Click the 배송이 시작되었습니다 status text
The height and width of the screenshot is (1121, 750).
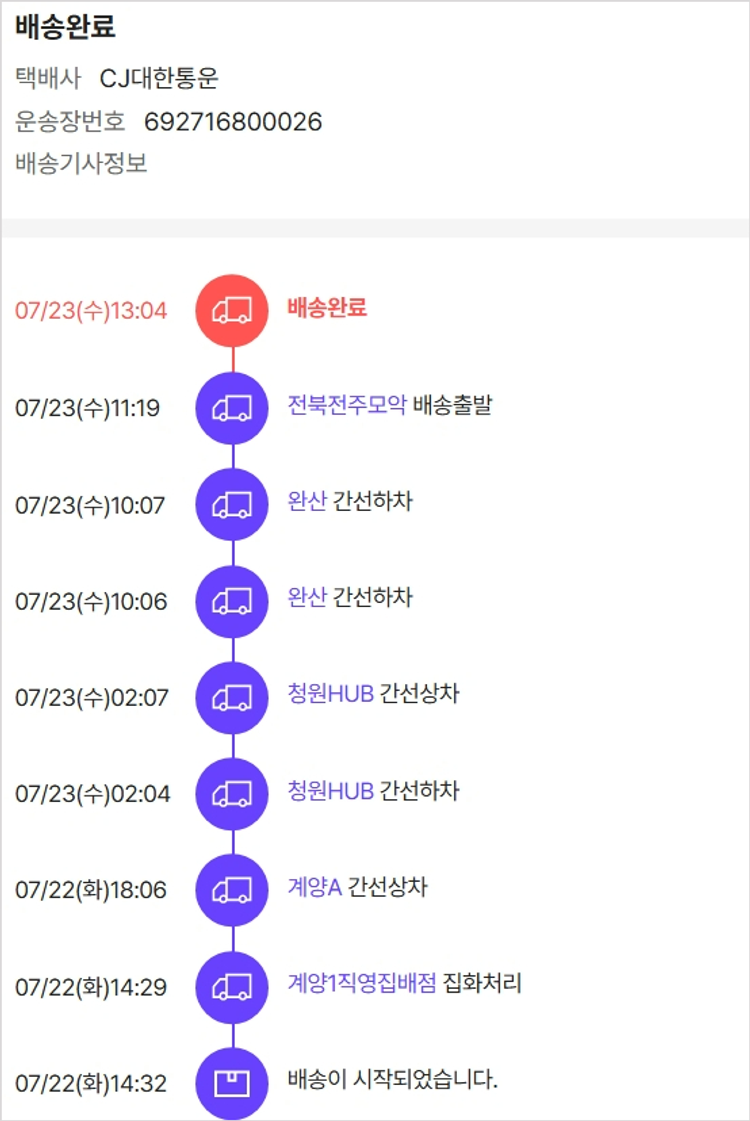click(392, 1080)
